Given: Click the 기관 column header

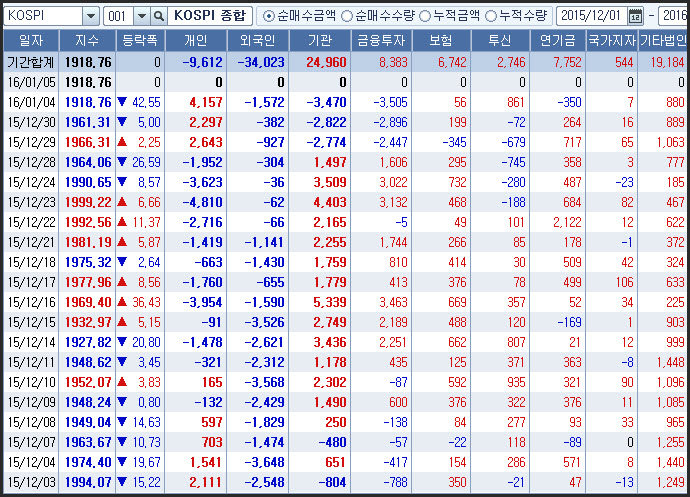Looking at the screenshot, I should [x=320, y=40].
